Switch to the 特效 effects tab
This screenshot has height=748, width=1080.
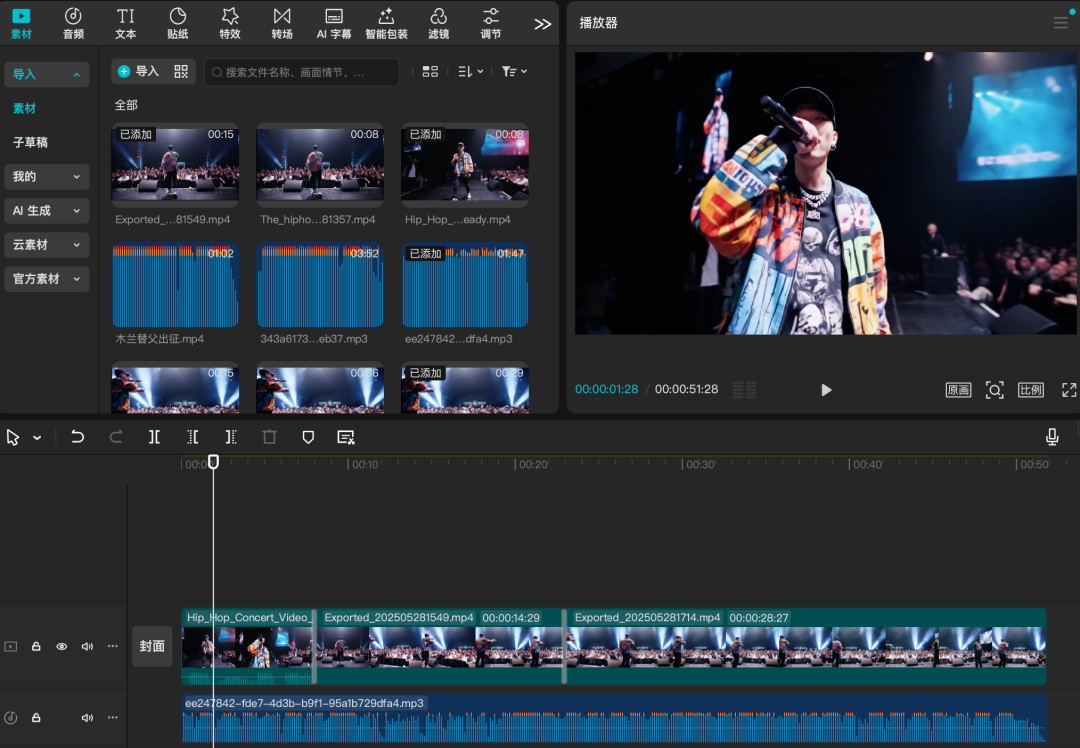click(x=230, y=23)
